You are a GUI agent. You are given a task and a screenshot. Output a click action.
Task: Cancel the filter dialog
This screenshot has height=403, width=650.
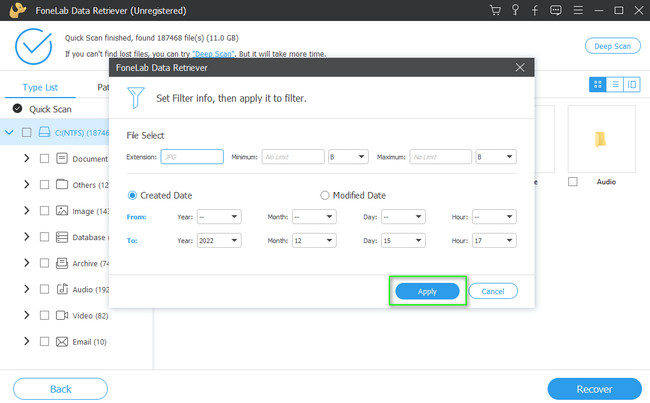click(493, 291)
